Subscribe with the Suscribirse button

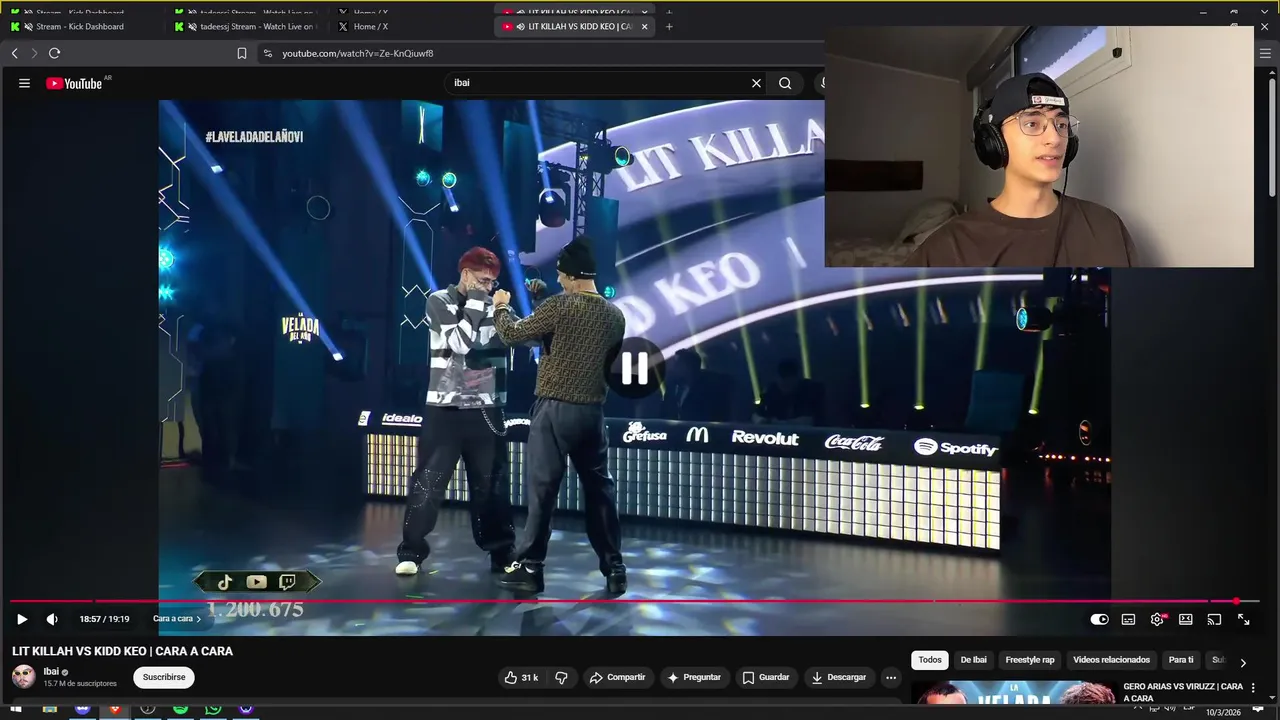point(164,677)
